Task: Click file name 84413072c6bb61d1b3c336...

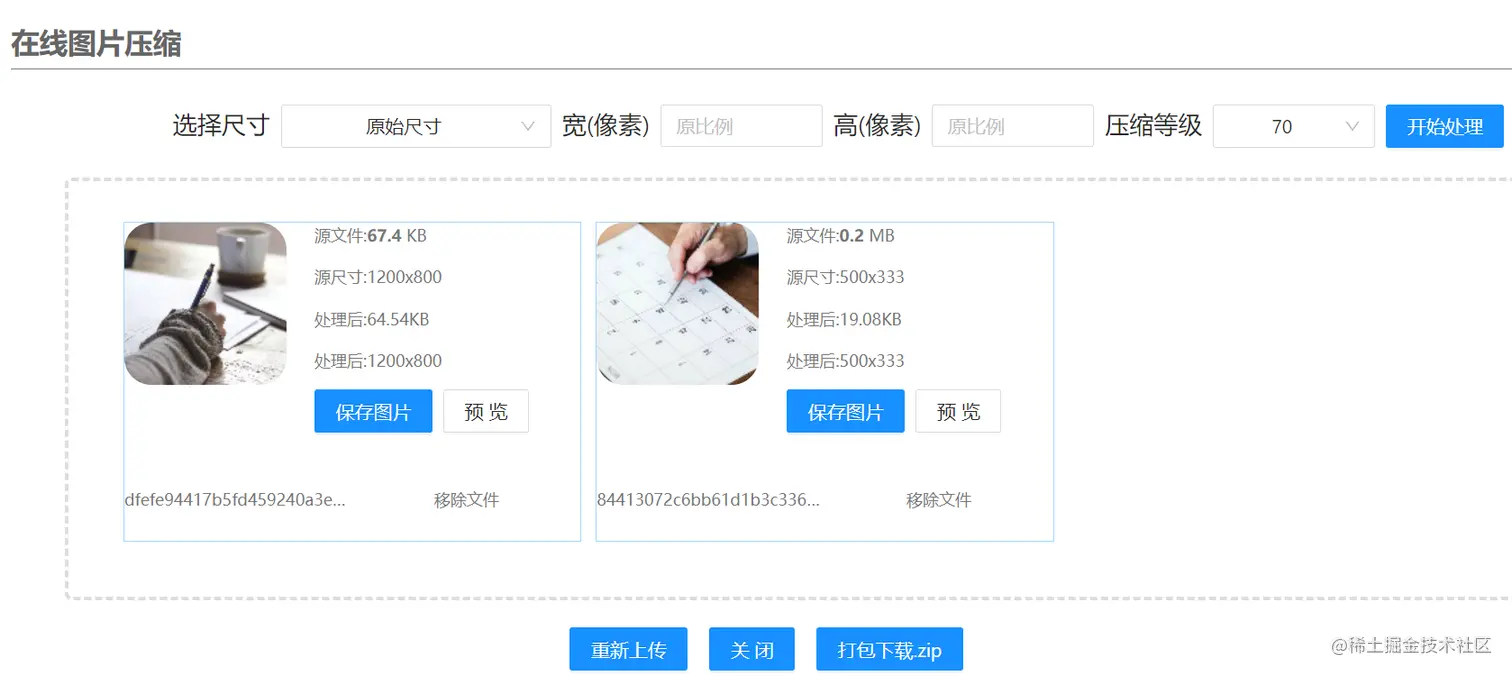Action: pyautogui.click(x=708, y=500)
